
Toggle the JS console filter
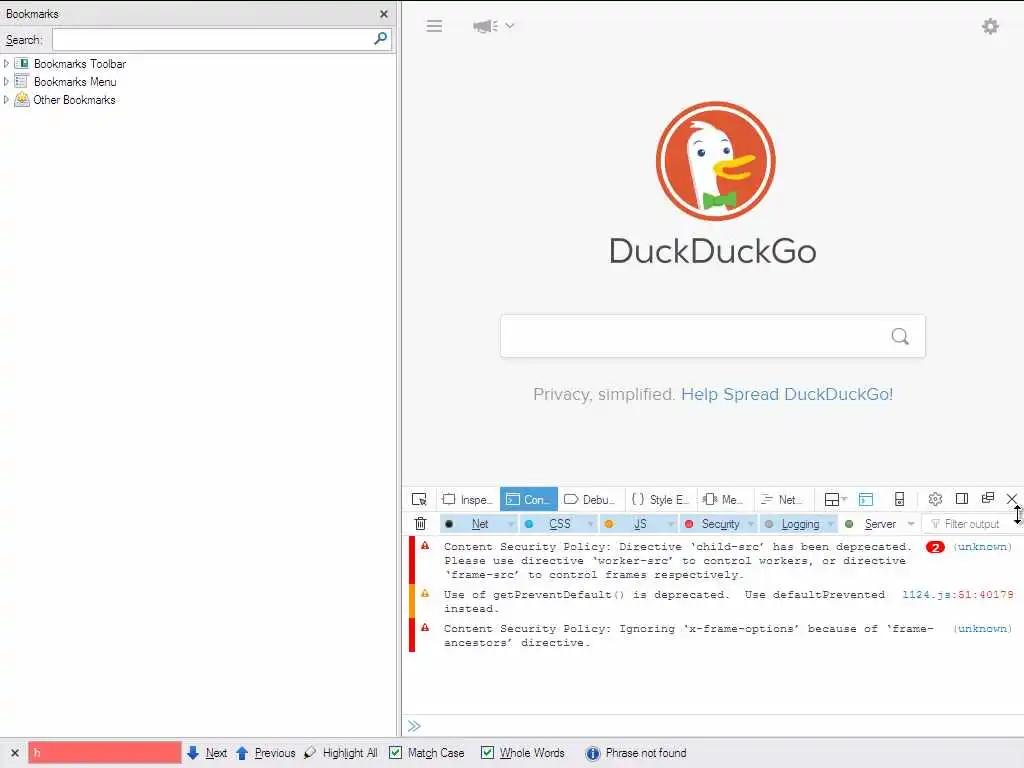click(632, 524)
